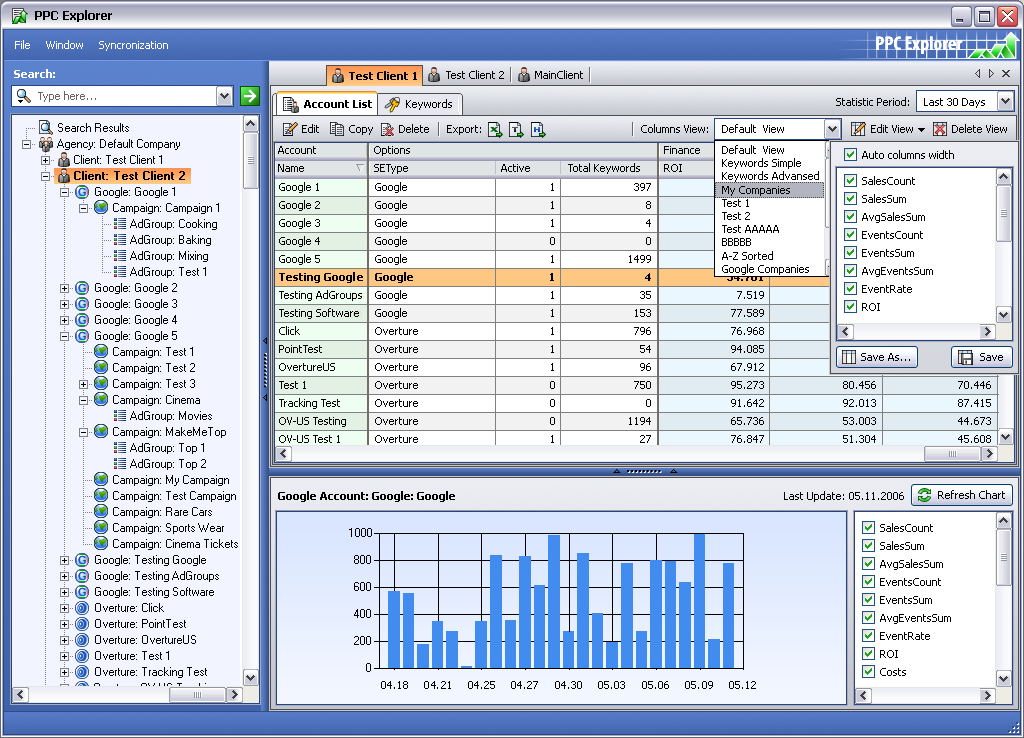Open the Window menu
This screenshot has width=1024, height=738.
click(64, 45)
